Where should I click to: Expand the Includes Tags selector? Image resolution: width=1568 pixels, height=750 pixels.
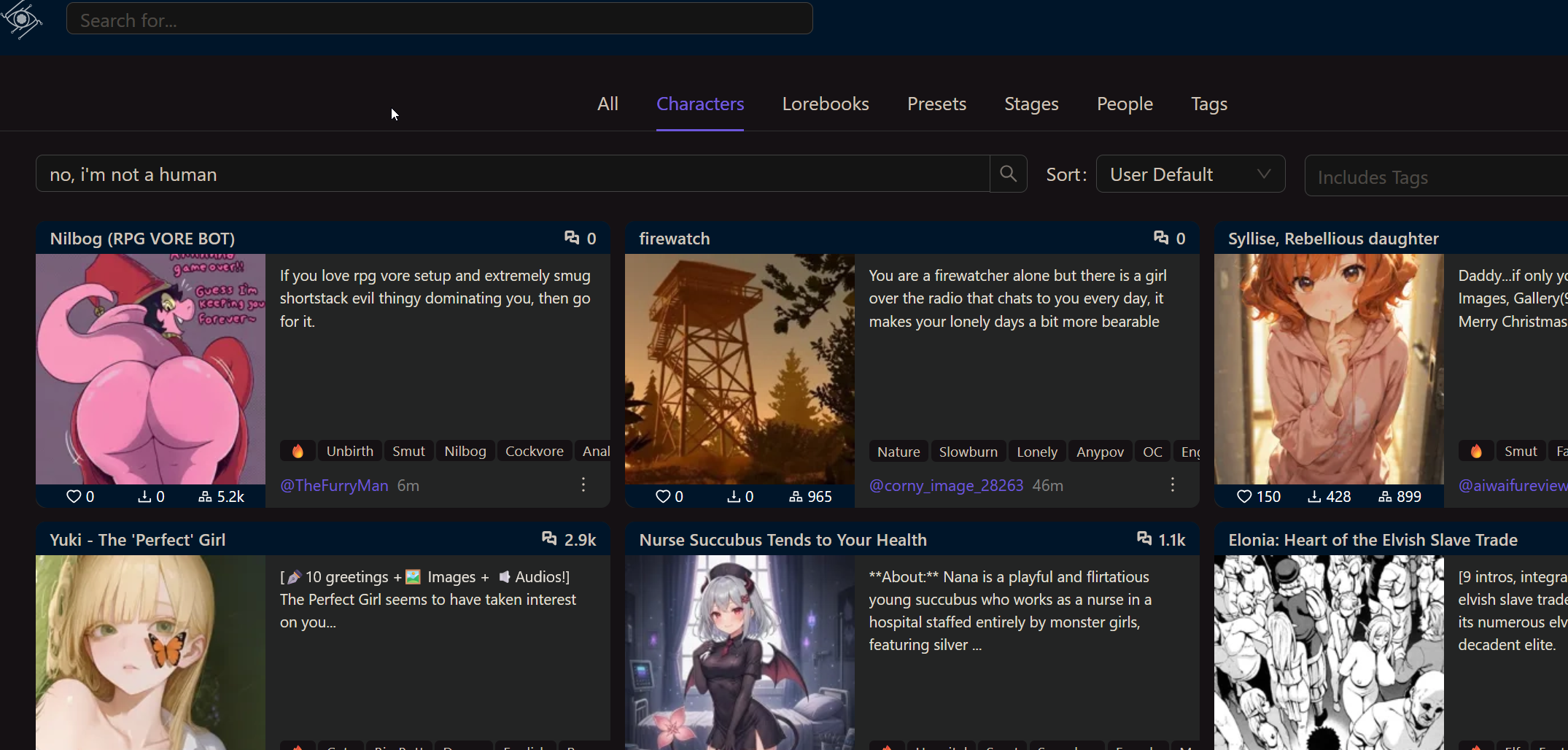tap(1434, 177)
